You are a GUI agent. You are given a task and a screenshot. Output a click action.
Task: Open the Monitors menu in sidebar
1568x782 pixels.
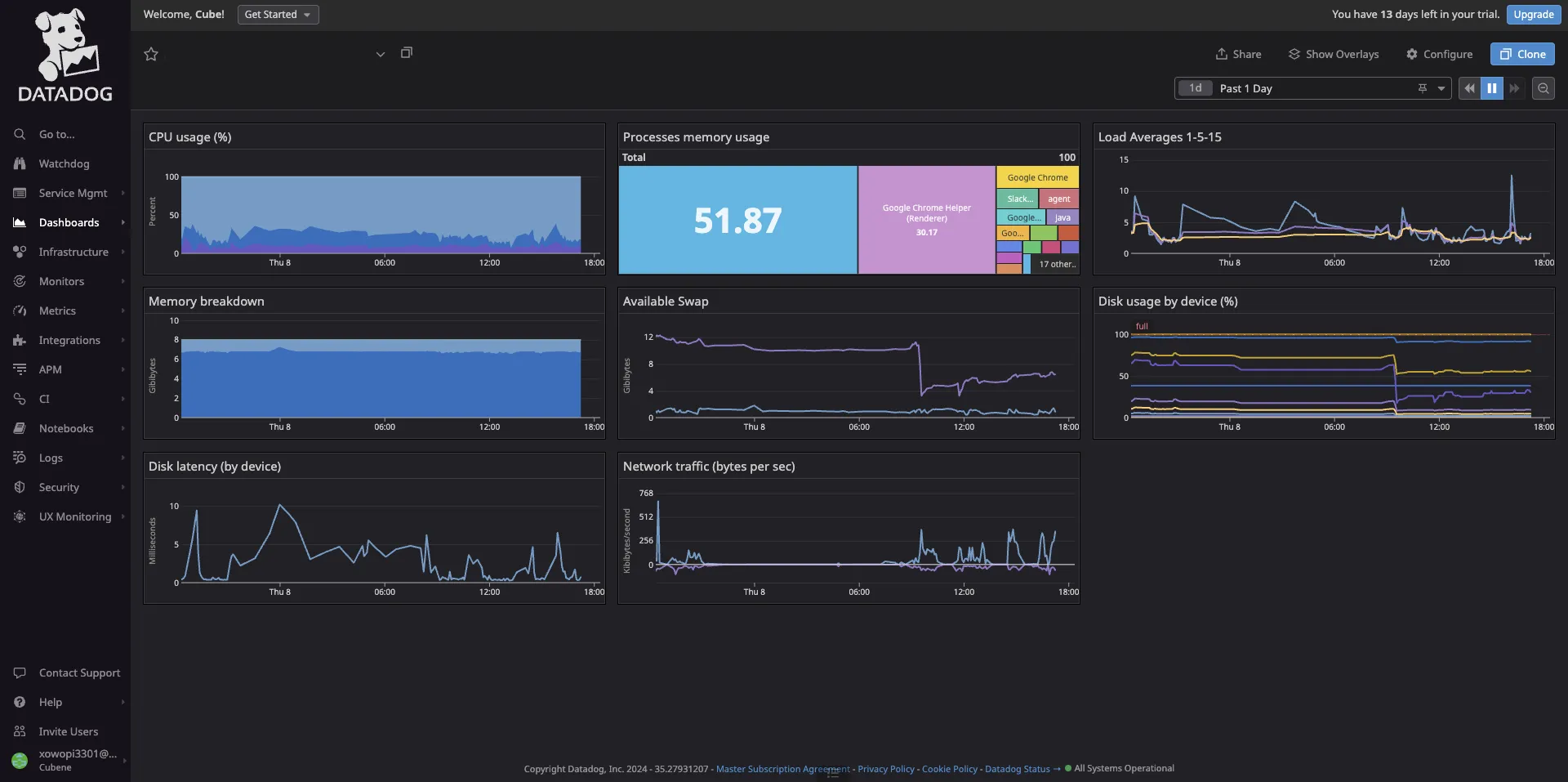61,281
